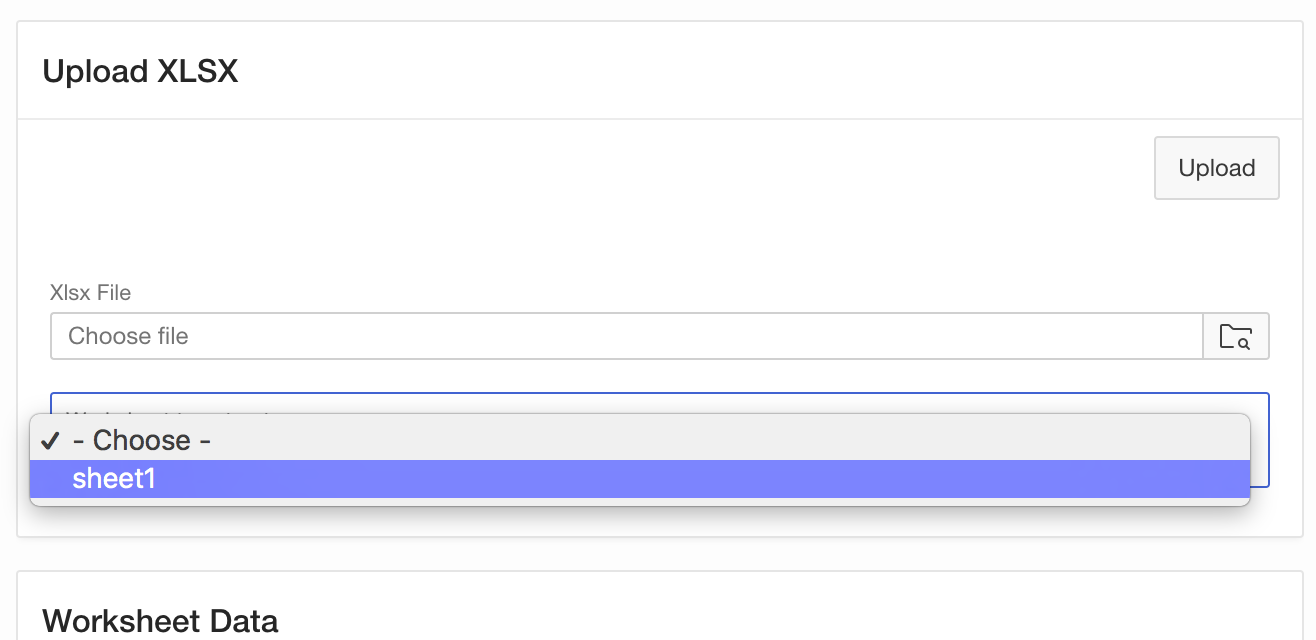Pick the - Choose - option

coord(142,441)
